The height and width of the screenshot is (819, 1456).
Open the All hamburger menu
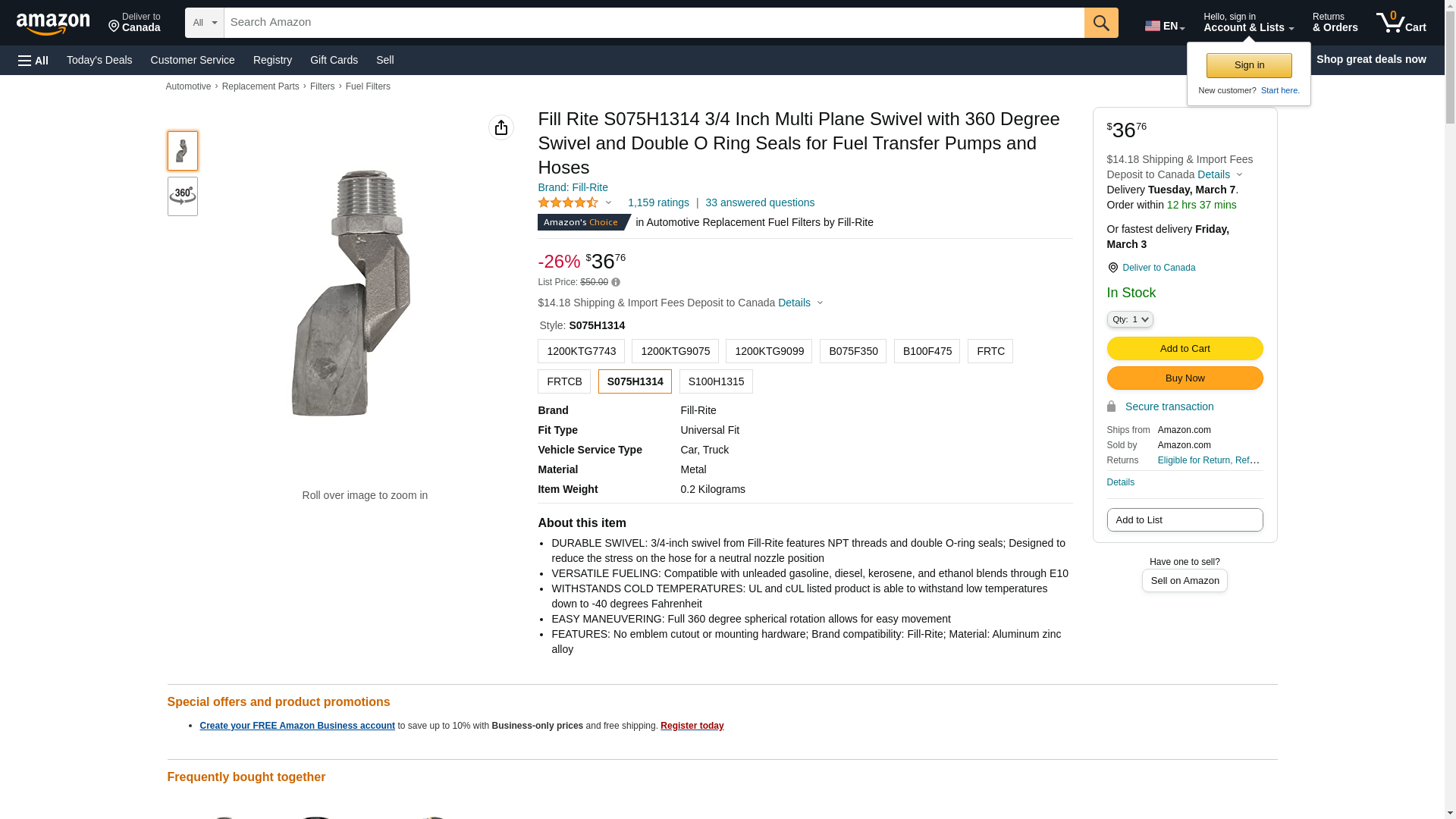(33, 61)
